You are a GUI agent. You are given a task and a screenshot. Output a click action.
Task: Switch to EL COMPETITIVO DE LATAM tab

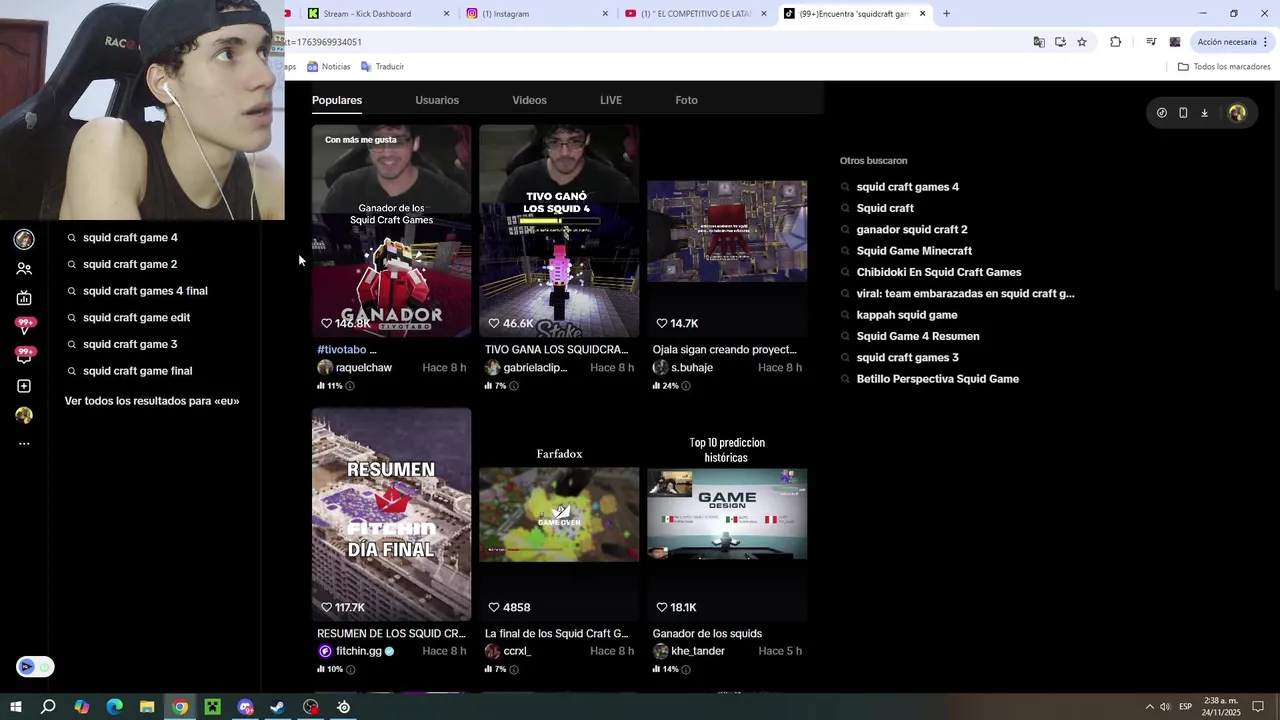[x=695, y=14]
